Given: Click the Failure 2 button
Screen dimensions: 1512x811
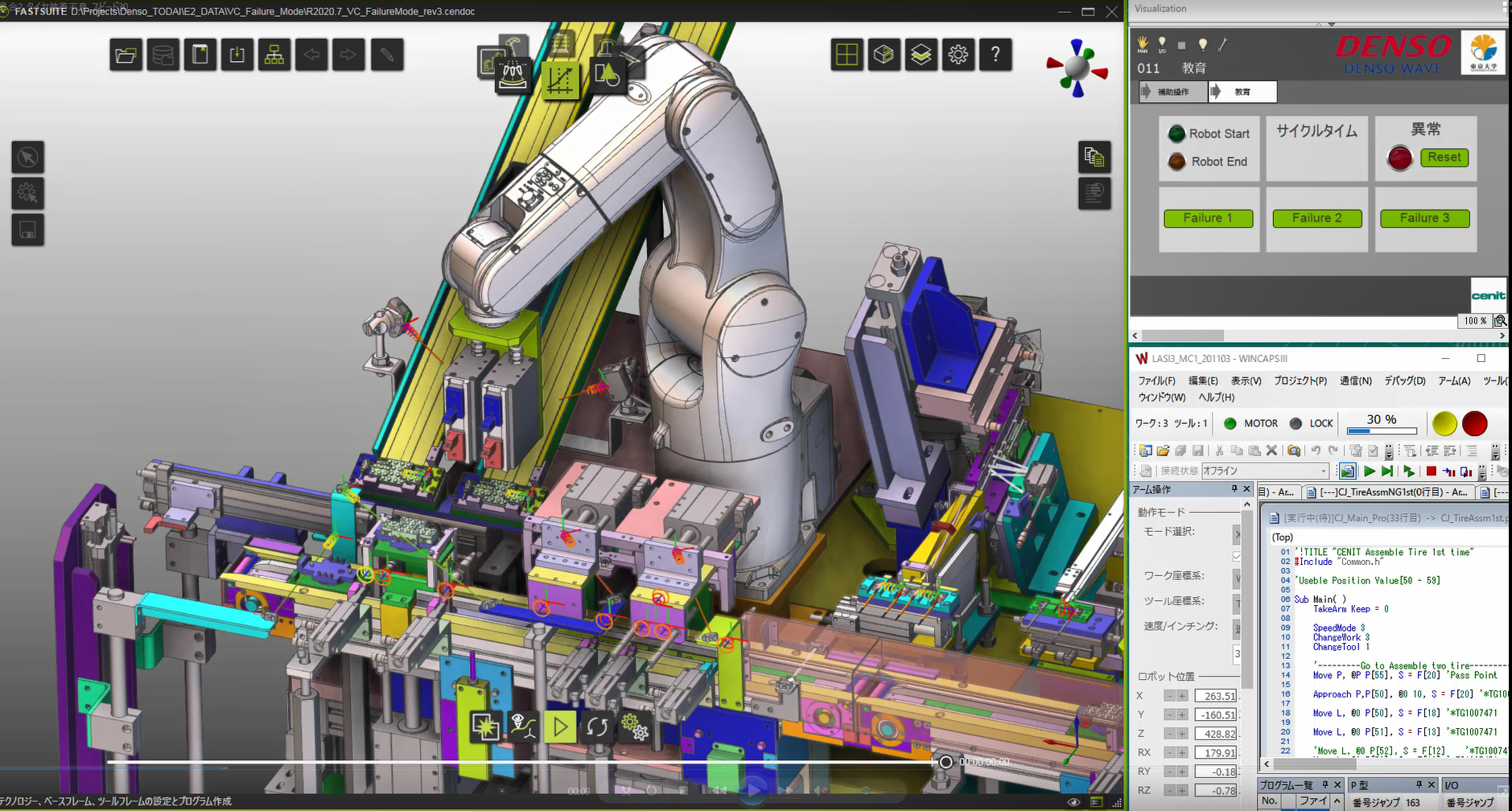Looking at the screenshot, I should click(1316, 218).
